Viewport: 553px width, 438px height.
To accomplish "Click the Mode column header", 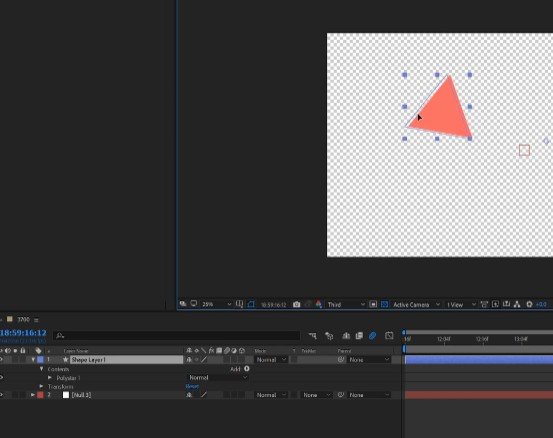I will (x=260, y=351).
